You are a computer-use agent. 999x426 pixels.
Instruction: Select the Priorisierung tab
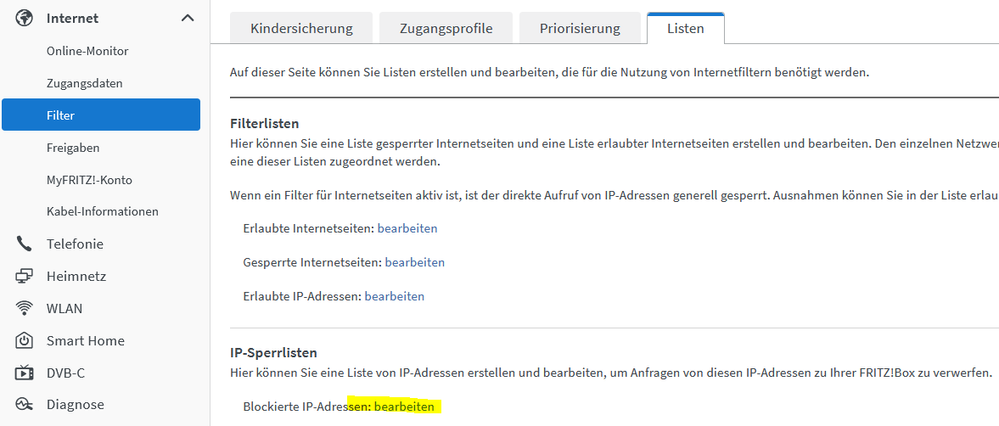coord(580,29)
